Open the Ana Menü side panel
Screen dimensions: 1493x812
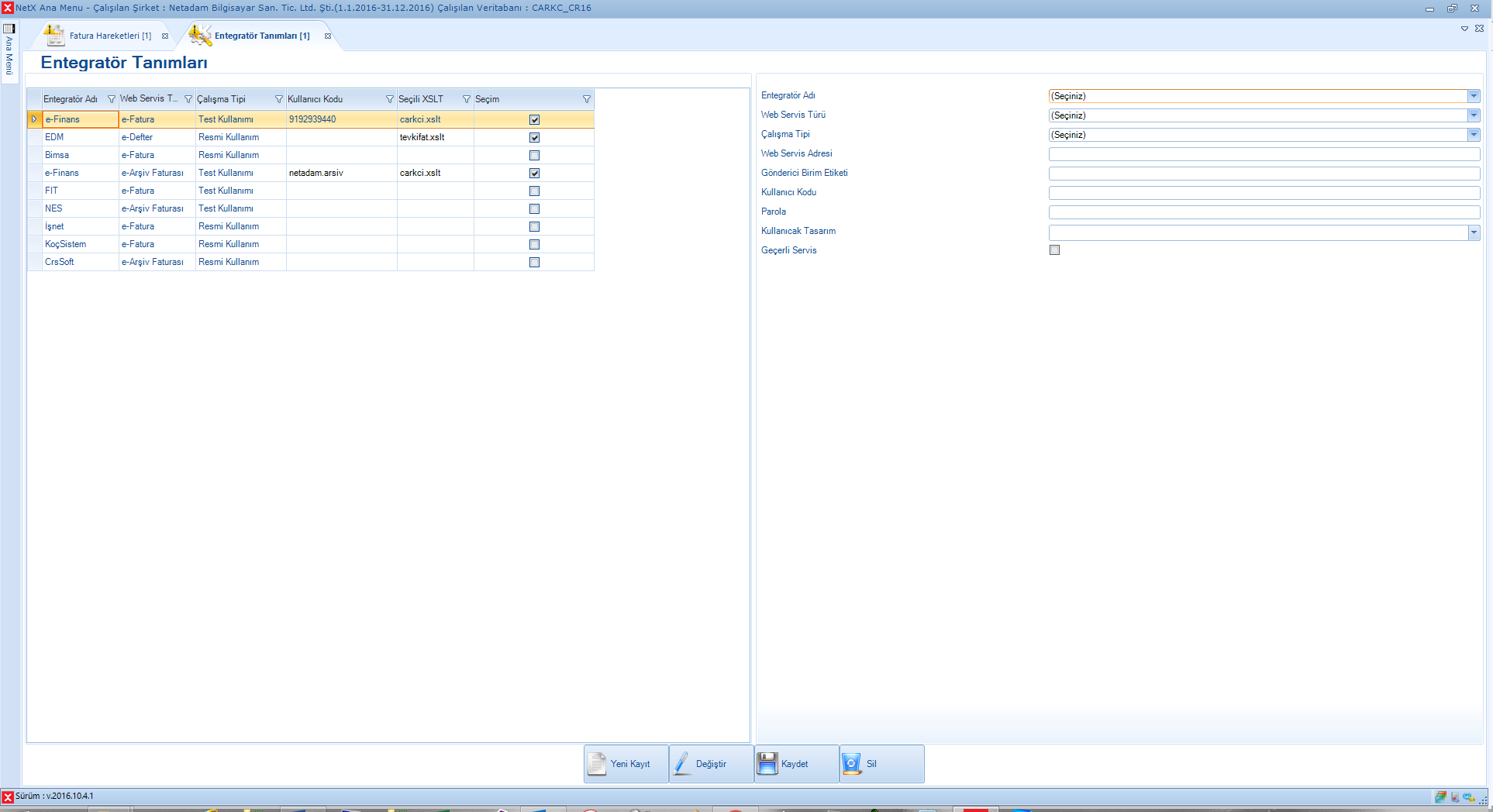[x=9, y=53]
